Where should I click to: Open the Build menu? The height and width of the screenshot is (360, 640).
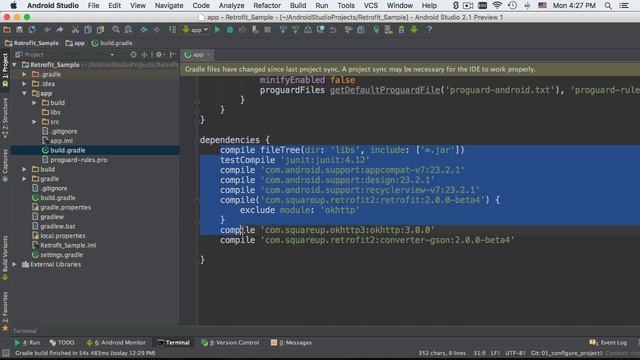[298, 6]
